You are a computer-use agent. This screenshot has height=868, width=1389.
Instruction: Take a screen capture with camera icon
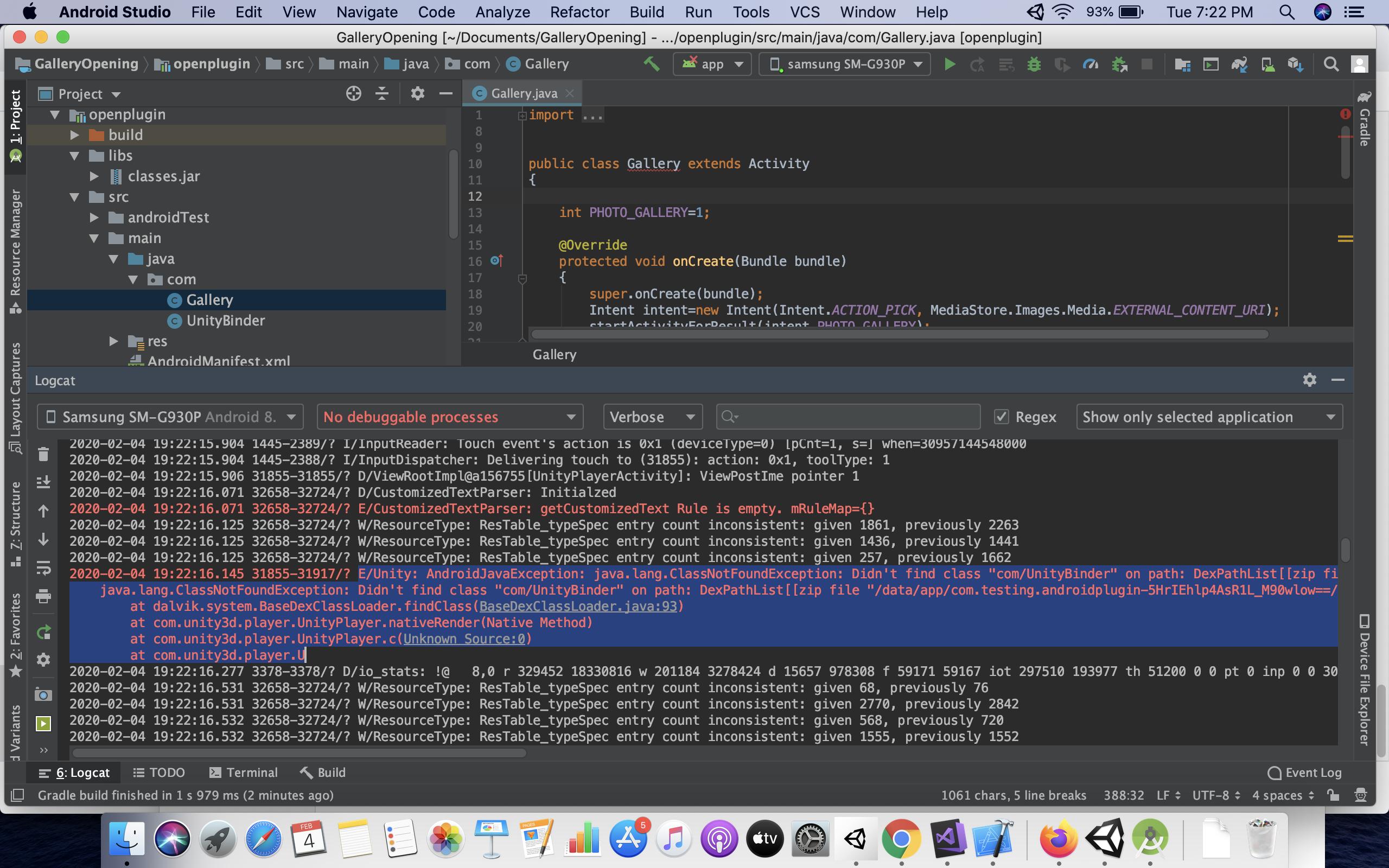point(43,695)
